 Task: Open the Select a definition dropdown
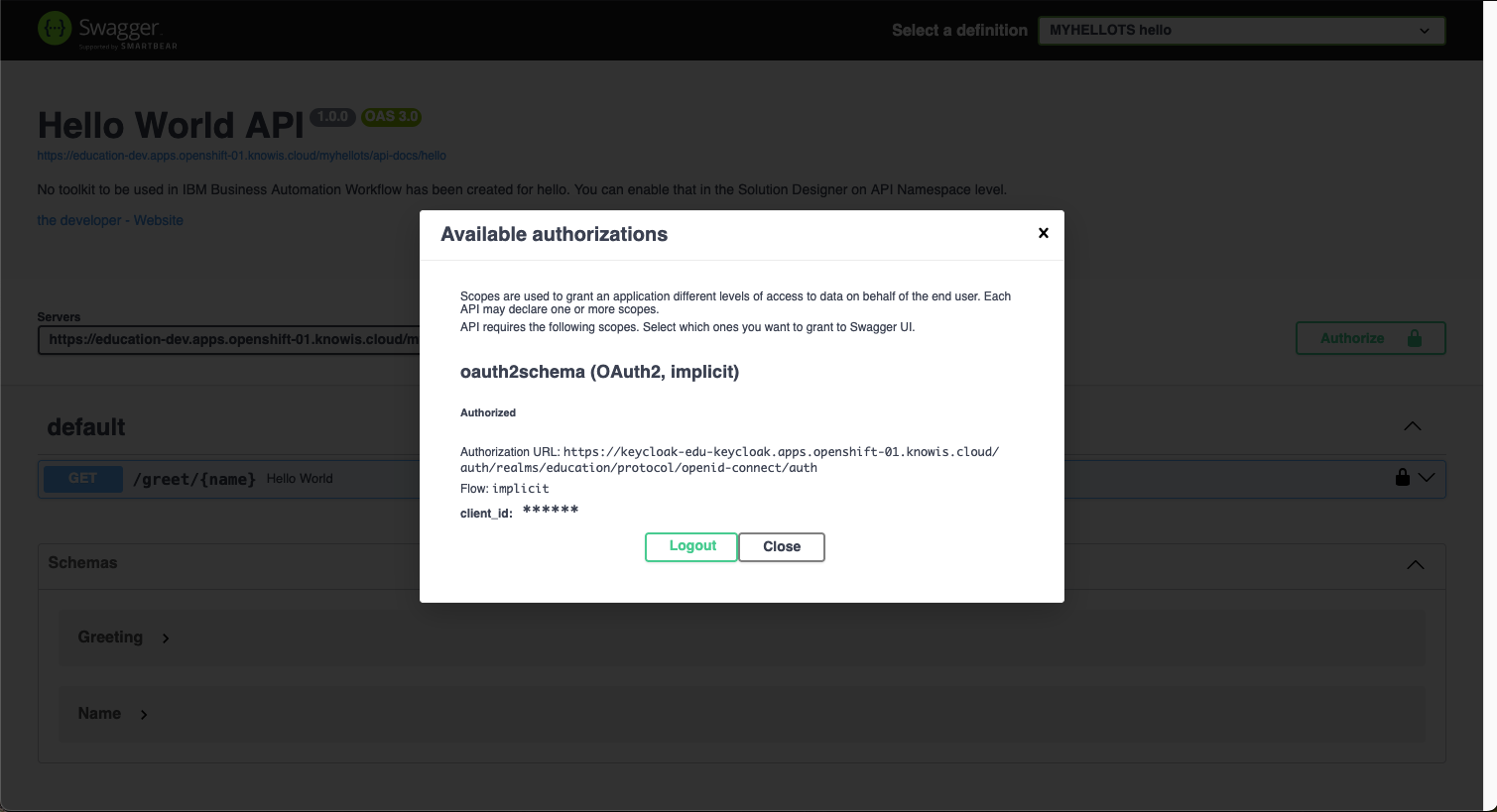[1241, 30]
